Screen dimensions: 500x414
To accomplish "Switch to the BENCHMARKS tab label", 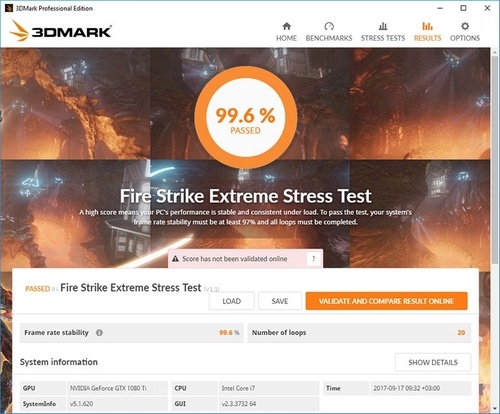I will (329, 38).
